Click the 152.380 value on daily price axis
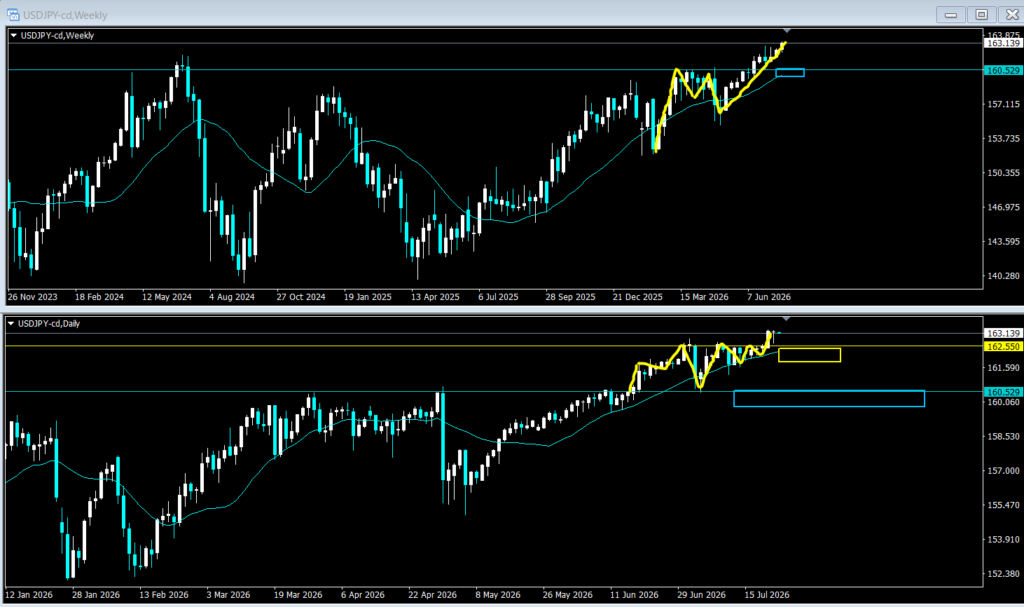The height and width of the screenshot is (607, 1024). click(x=1004, y=574)
